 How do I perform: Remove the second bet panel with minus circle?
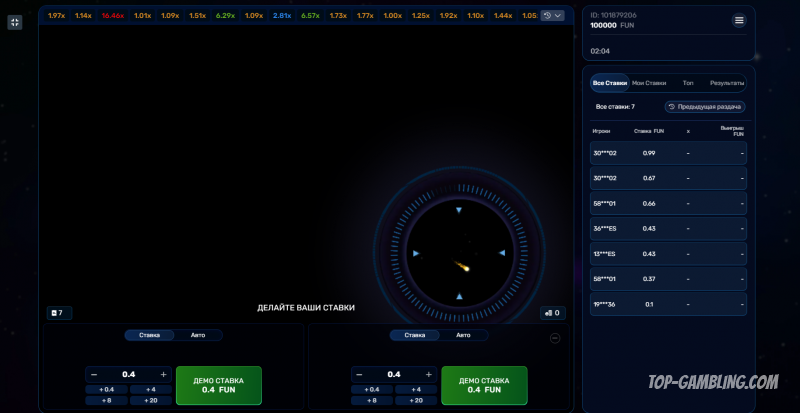555,338
